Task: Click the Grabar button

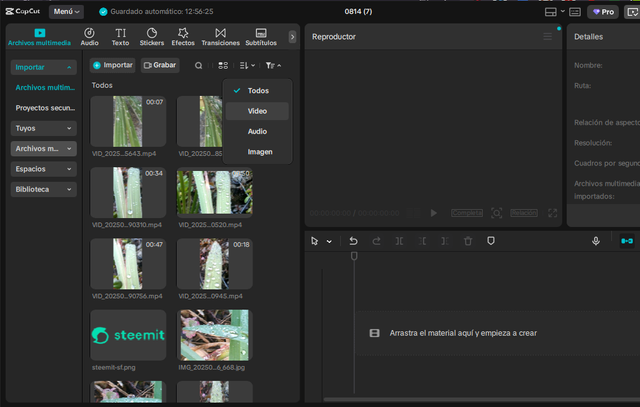Action: click(x=160, y=65)
